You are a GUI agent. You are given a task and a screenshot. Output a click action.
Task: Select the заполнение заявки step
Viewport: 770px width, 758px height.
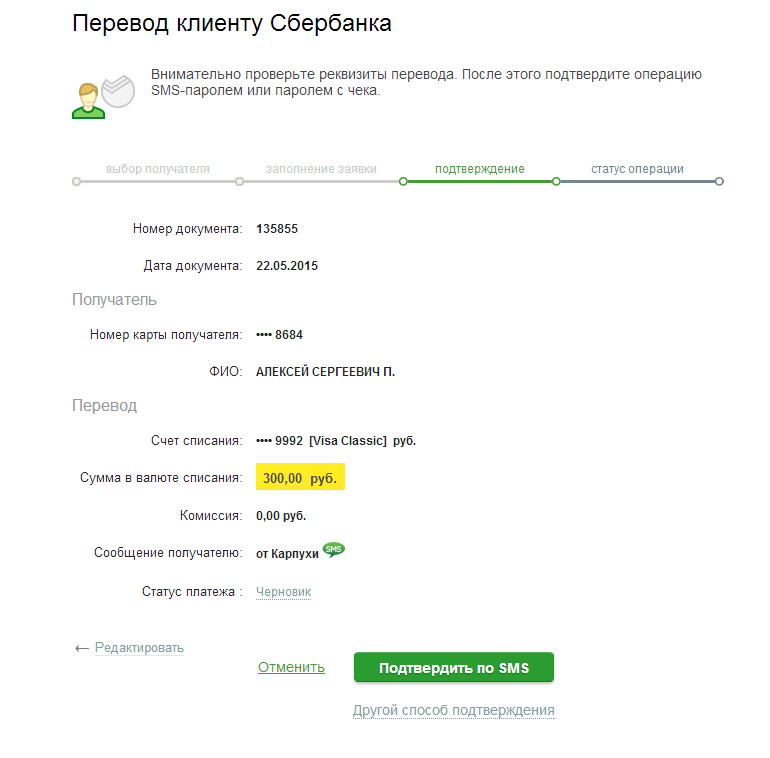(320, 169)
